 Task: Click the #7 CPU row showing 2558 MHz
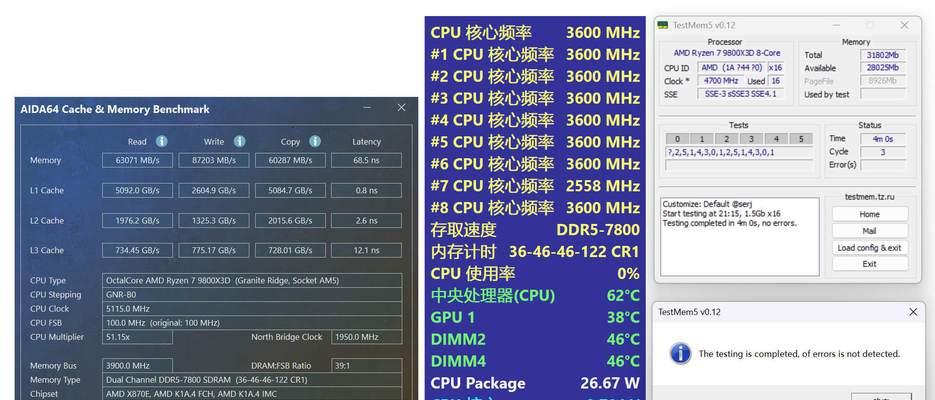(x=535, y=185)
